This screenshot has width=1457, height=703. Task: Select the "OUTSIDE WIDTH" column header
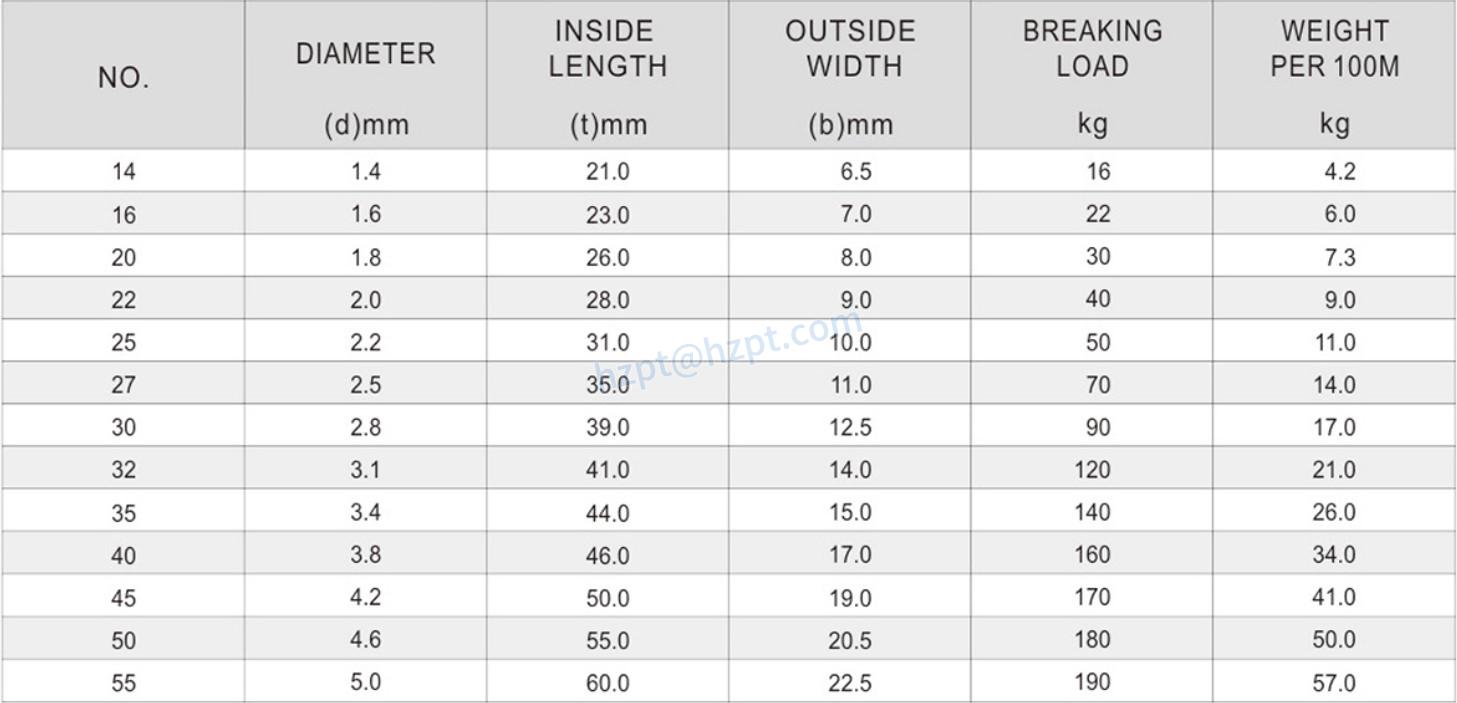click(x=850, y=49)
